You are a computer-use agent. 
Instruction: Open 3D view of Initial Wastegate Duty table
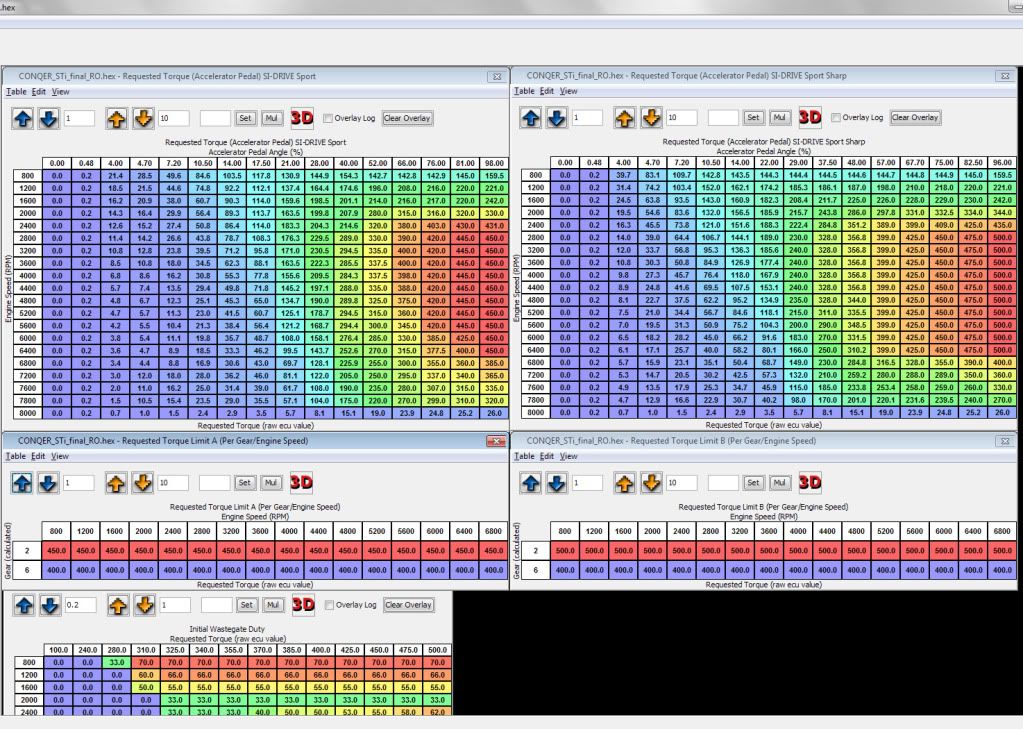point(302,605)
